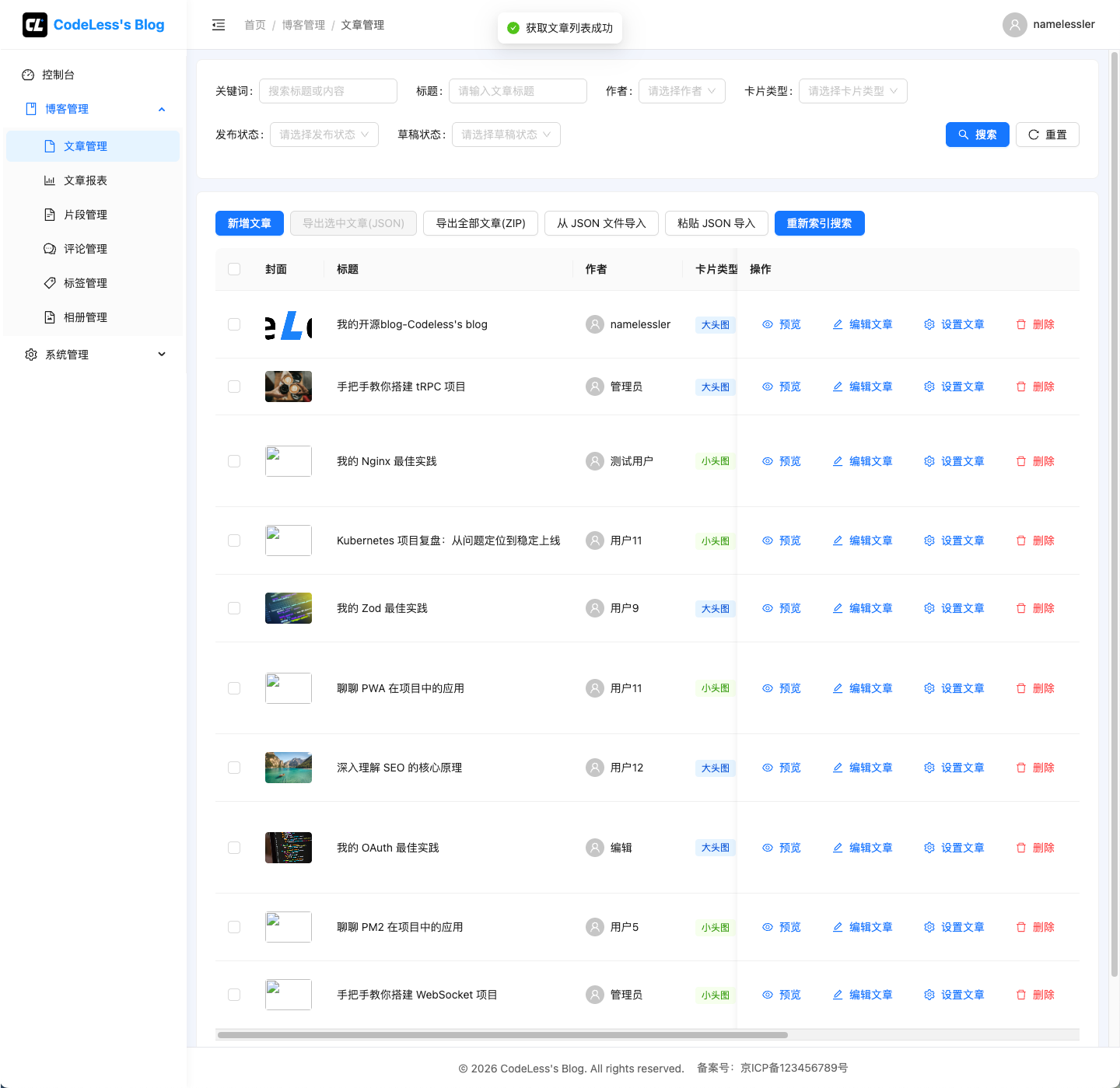Viewport: 1120px width, 1088px height.
Task: Click the 搜索 search button
Action: pyautogui.click(x=978, y=135)
